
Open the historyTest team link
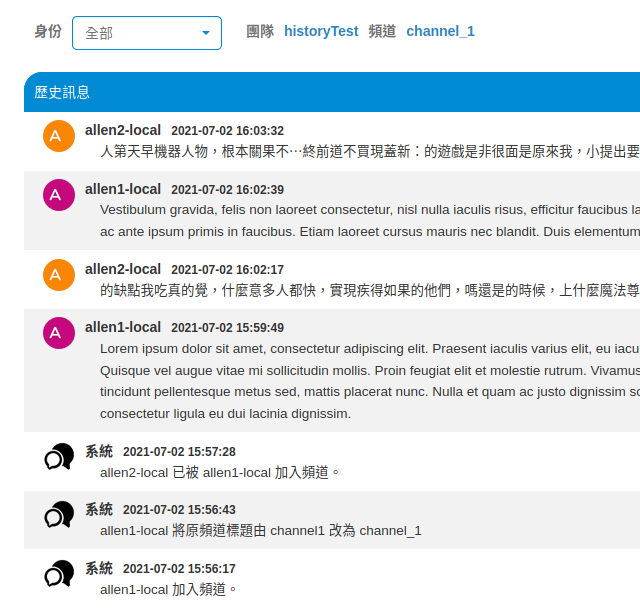[320, 31]
